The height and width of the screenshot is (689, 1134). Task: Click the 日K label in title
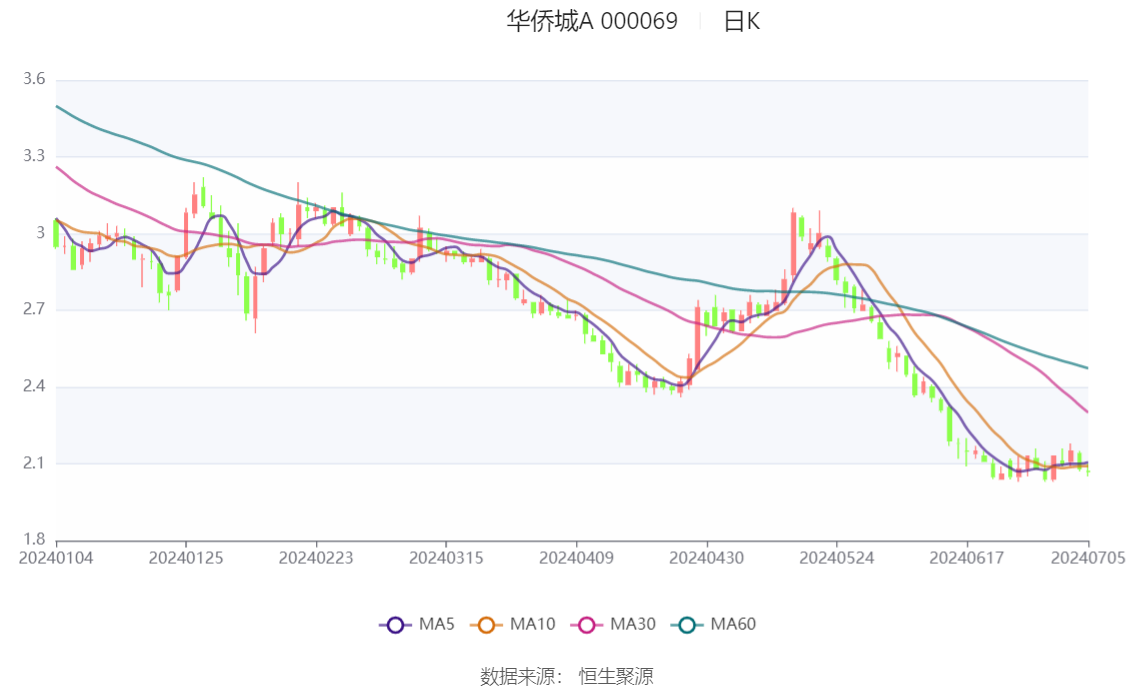[741, 21]
